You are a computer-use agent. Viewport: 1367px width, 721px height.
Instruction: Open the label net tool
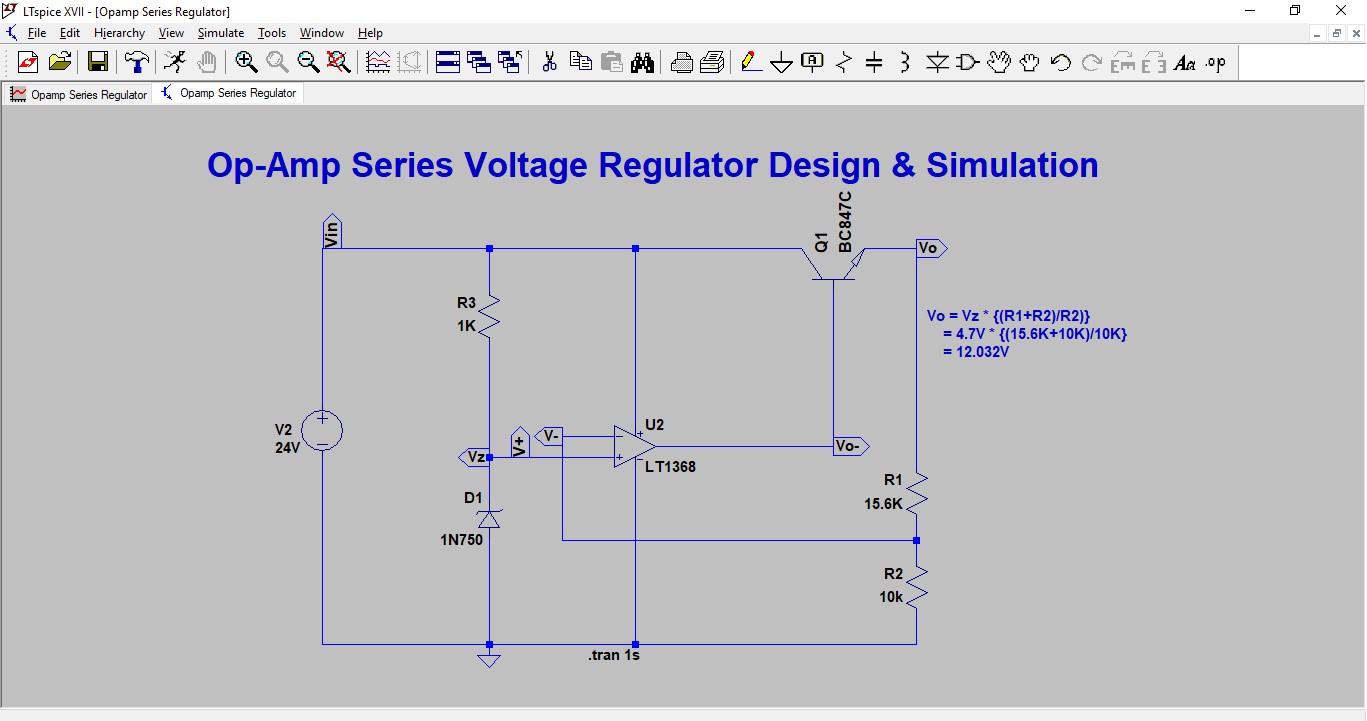(812, 62)
